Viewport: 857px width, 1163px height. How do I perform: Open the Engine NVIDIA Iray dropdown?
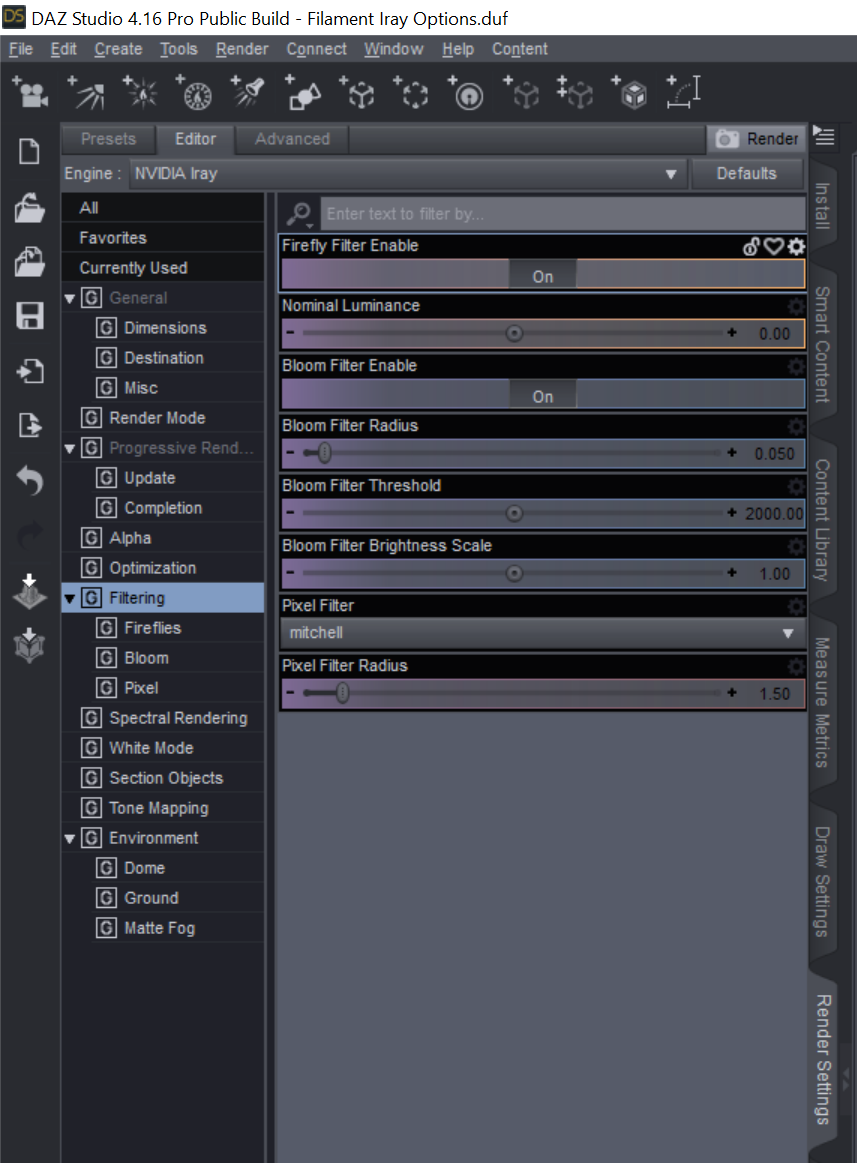pos(407,174)
